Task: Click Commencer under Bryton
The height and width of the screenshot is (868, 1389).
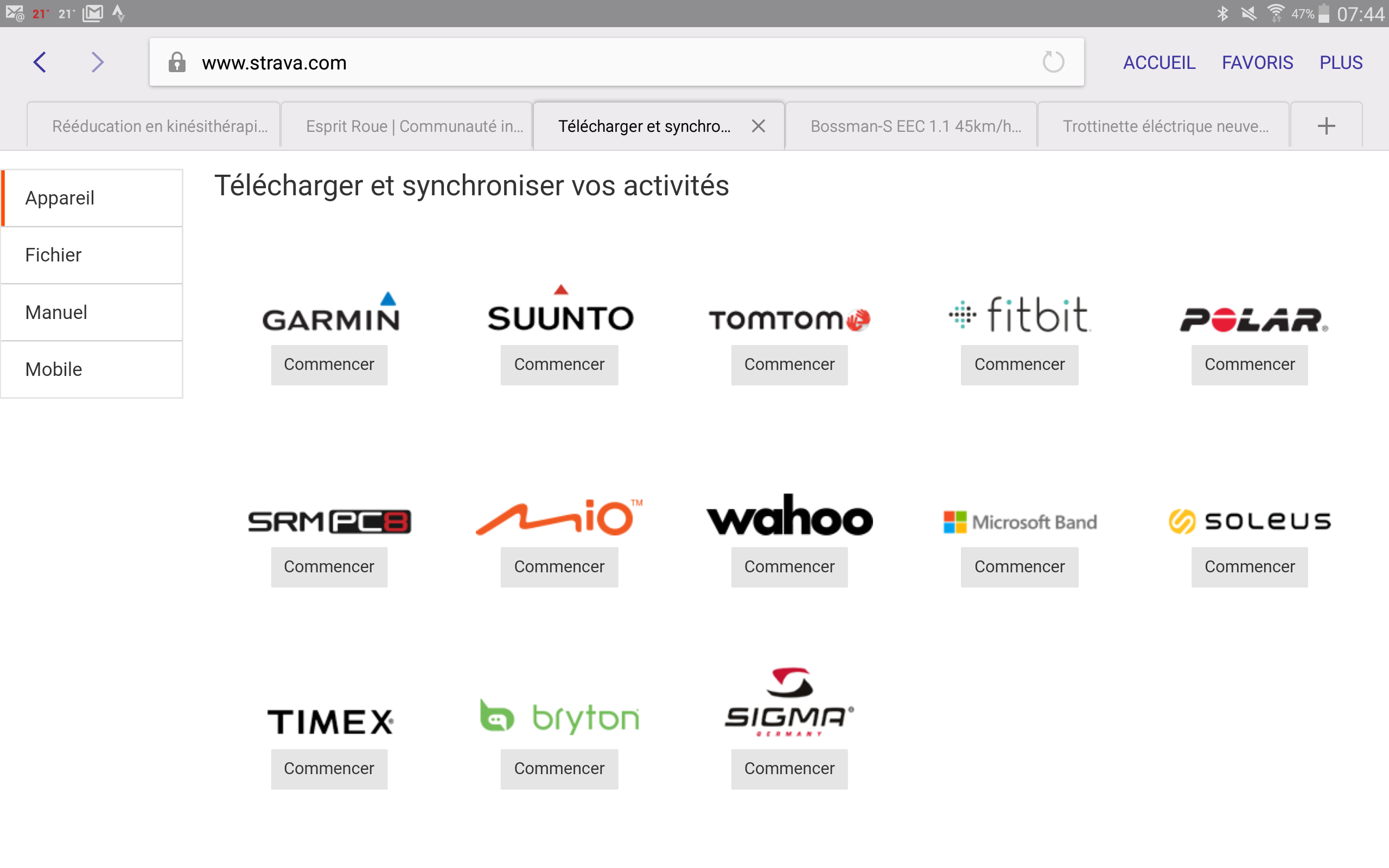Action: (x=559, y=769)
